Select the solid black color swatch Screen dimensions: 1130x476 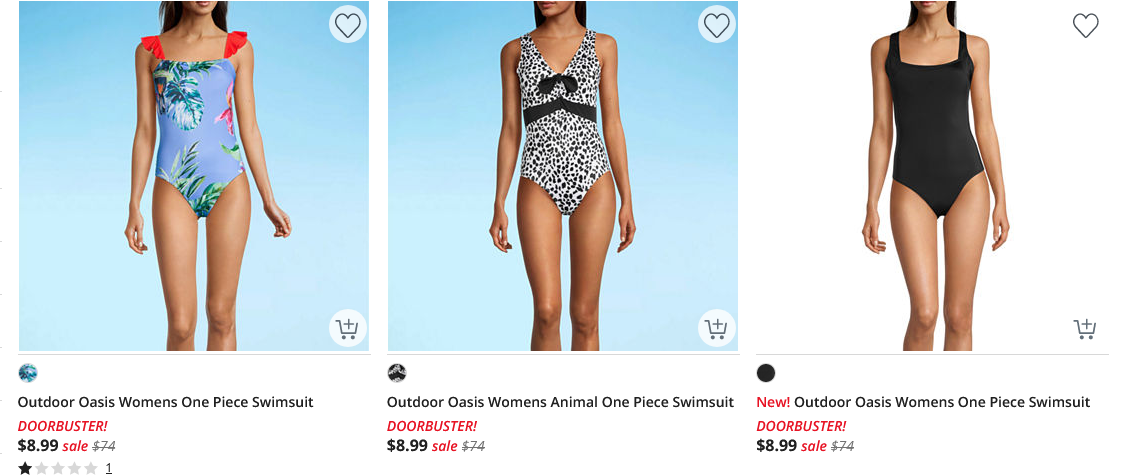766,373
